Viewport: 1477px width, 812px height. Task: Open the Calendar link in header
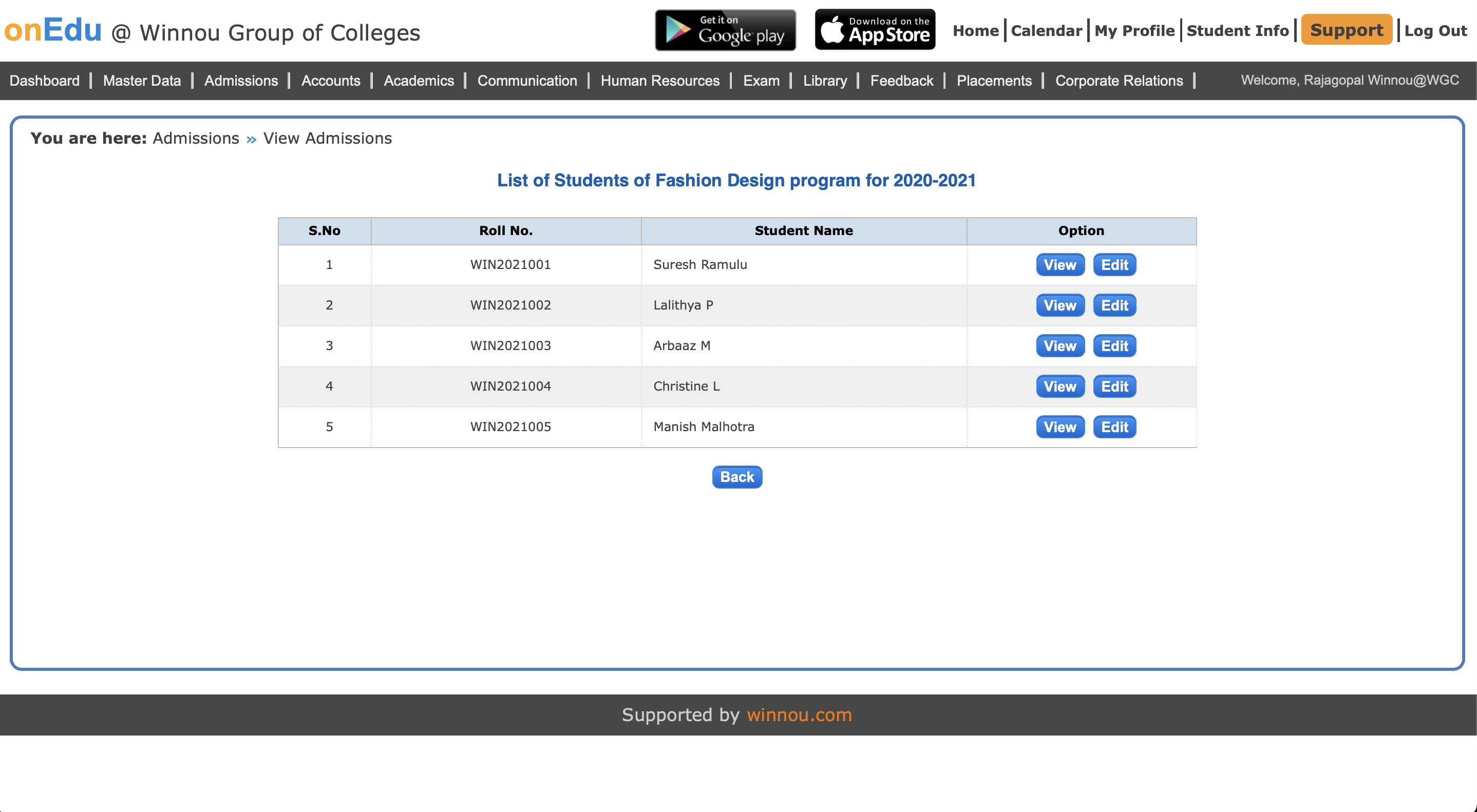click(x=1046, y=31)
